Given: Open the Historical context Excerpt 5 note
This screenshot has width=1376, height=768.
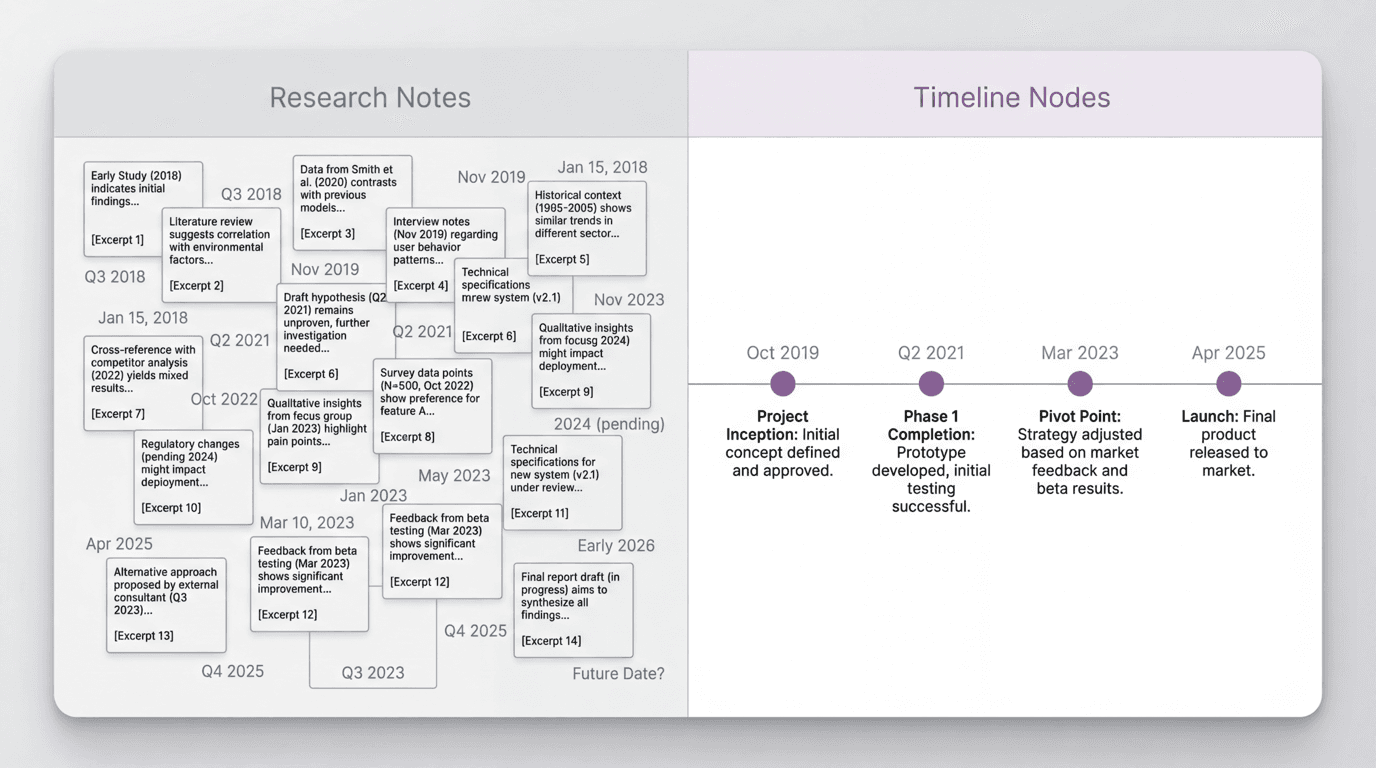Looking at the screenshot, I should [586, 228].
